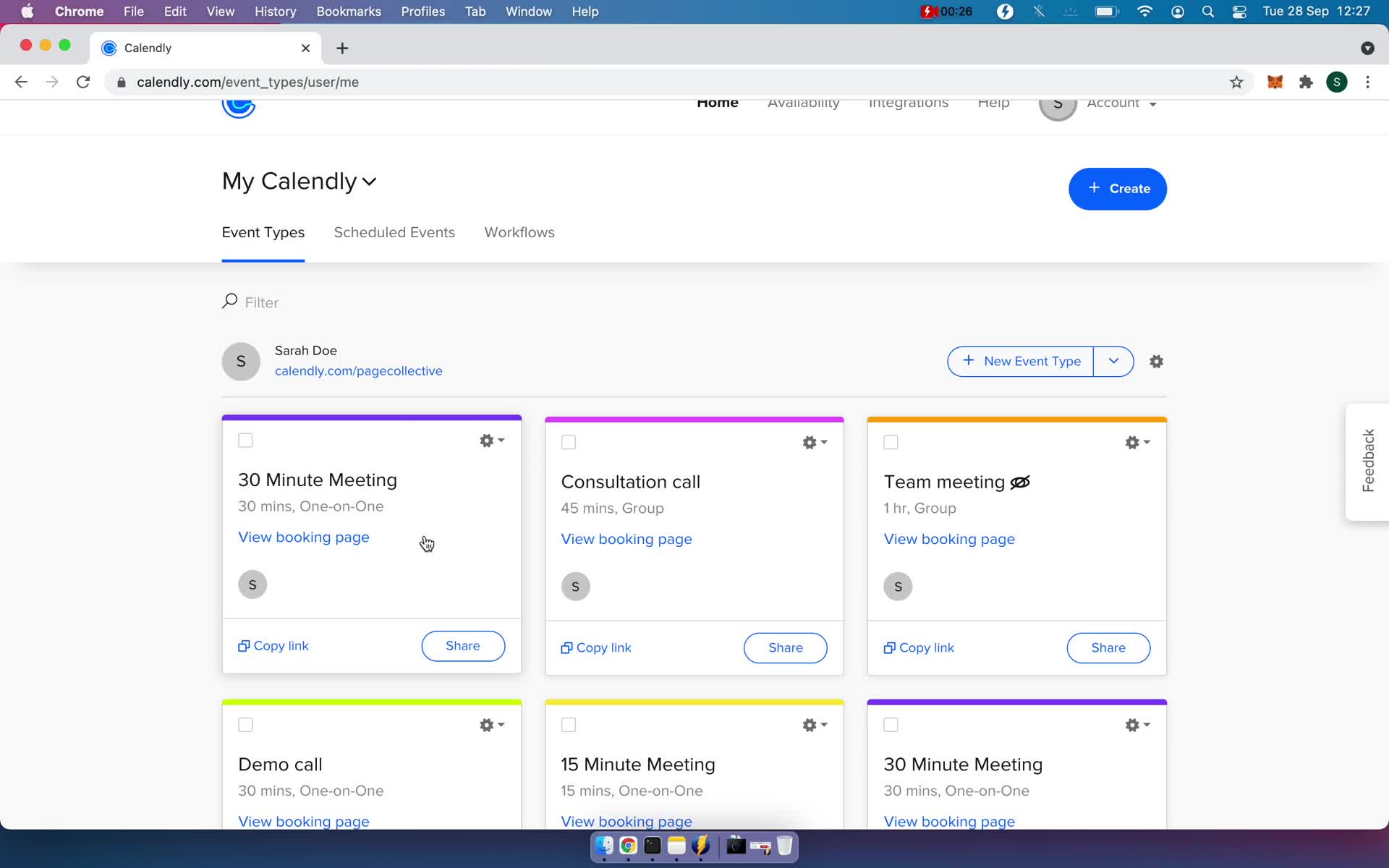Open calendly.com/pagecollective link
Screen dimensions: 1389x868
point(358,371)
